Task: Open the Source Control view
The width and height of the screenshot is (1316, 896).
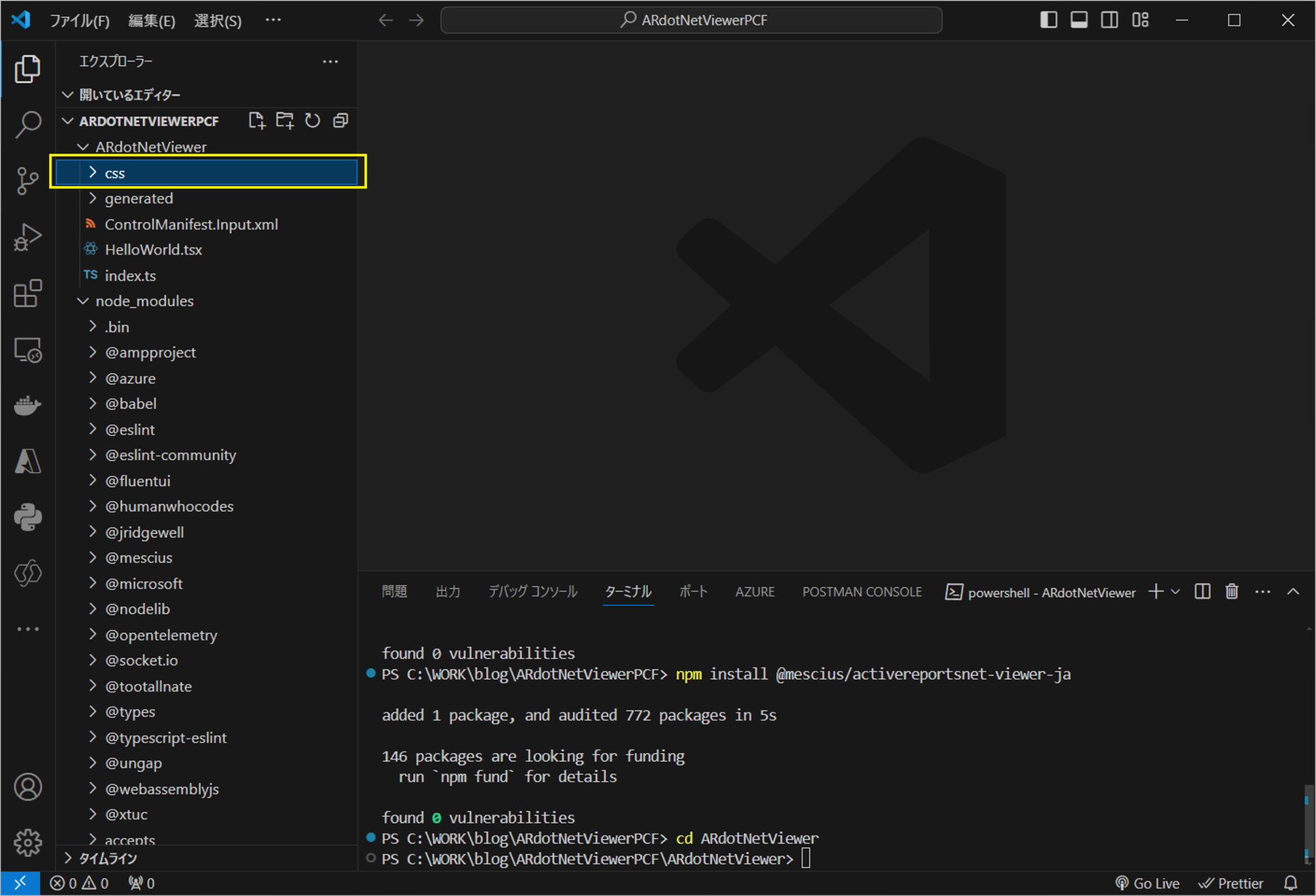Action: 27,181
